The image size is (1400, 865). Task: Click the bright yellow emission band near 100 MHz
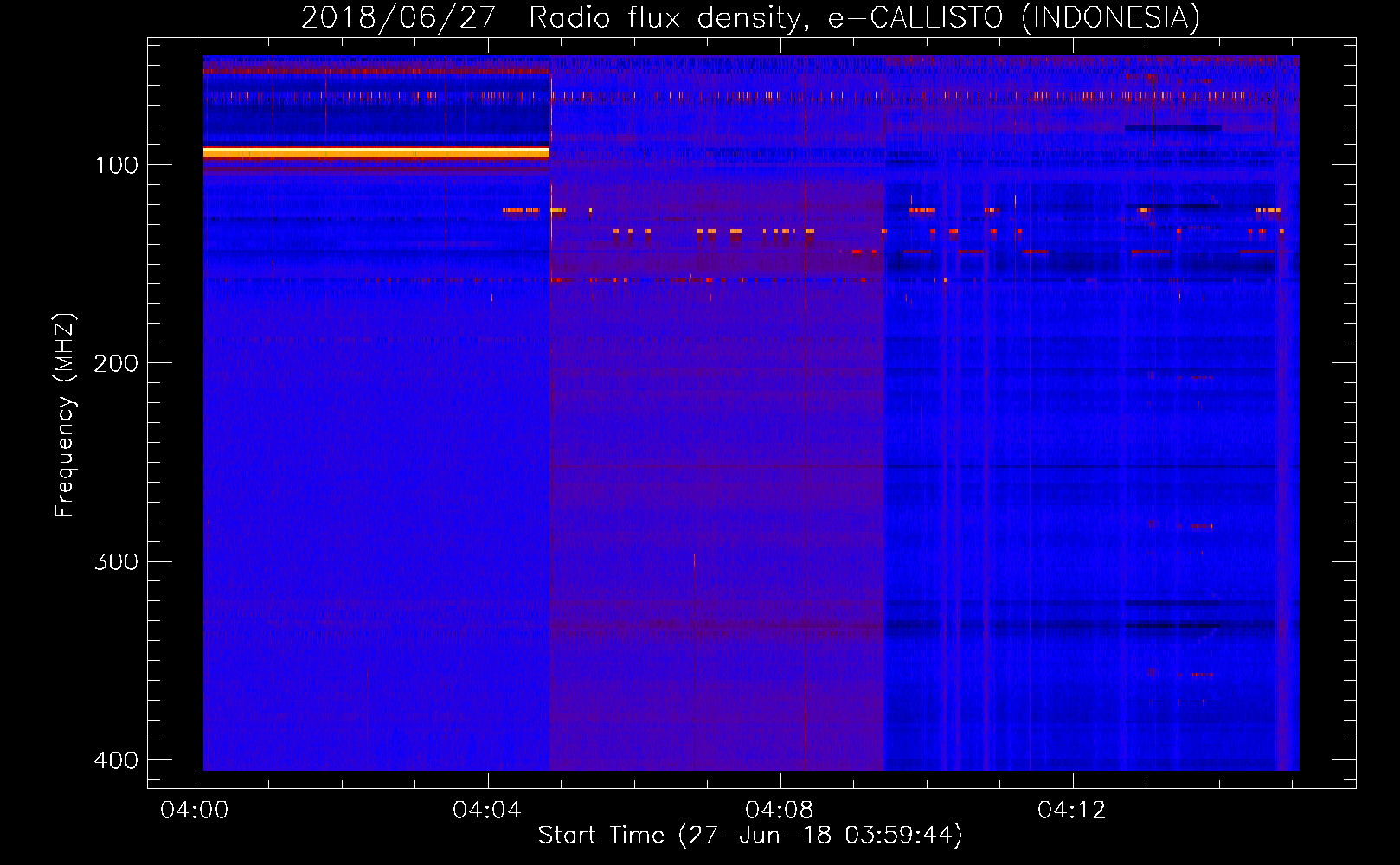(x=376, y=152)
